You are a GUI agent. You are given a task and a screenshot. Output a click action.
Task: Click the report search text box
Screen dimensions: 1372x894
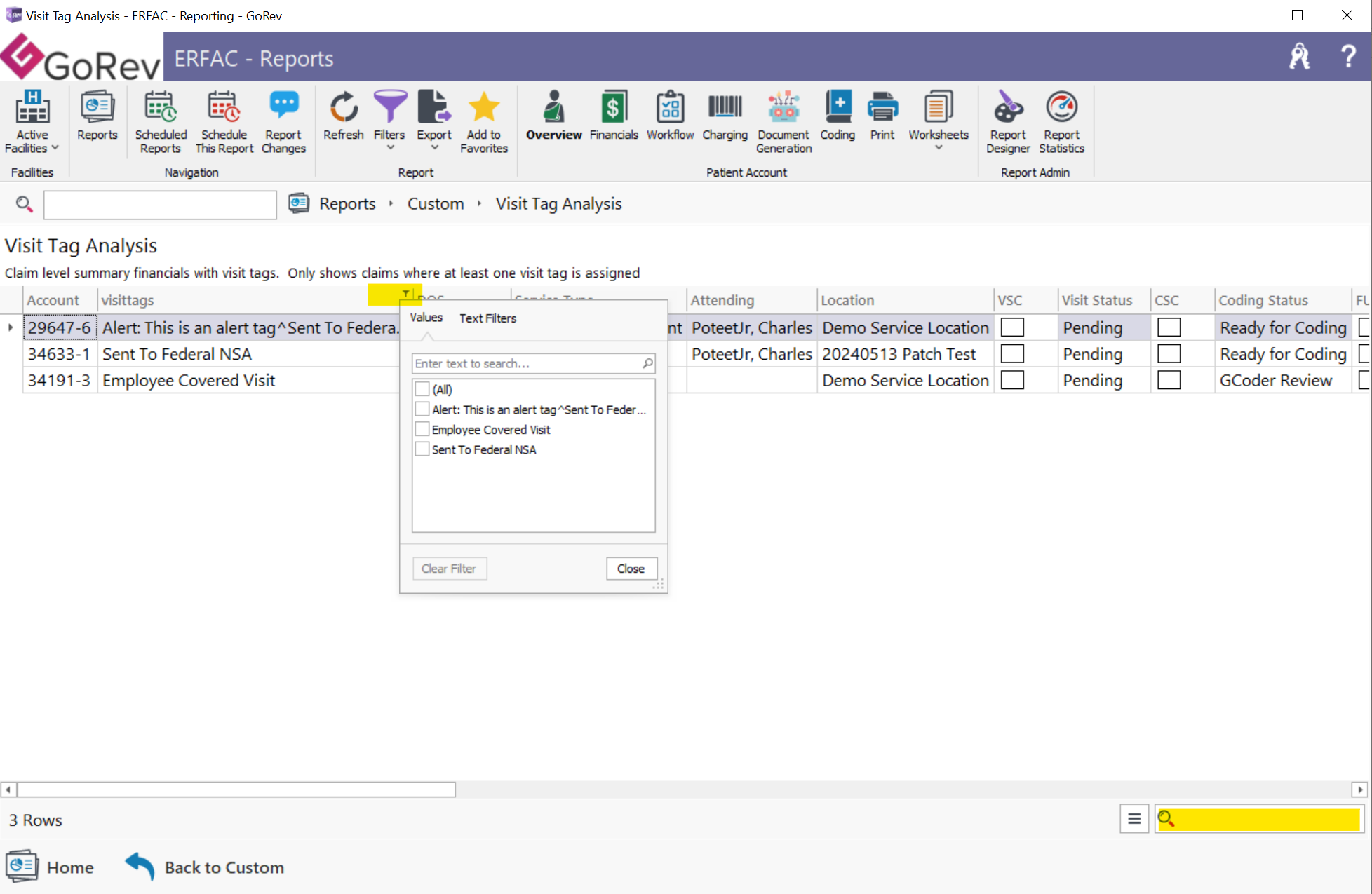click(x=160, y=205)
